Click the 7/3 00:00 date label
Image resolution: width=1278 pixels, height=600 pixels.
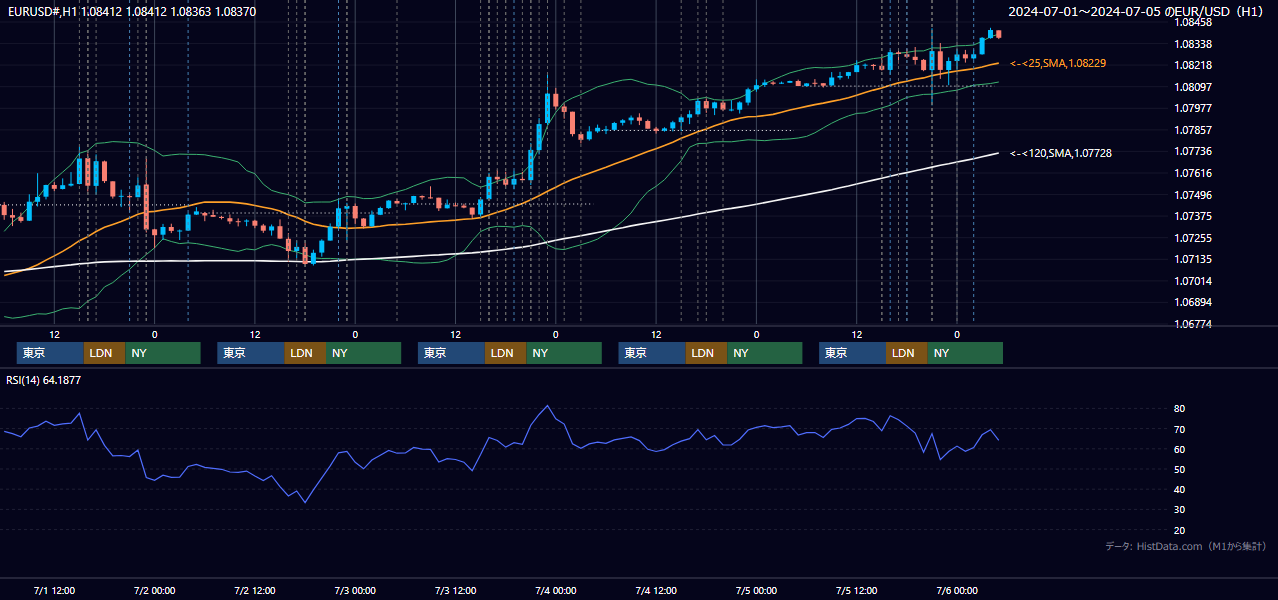click(x=355, y=590)
